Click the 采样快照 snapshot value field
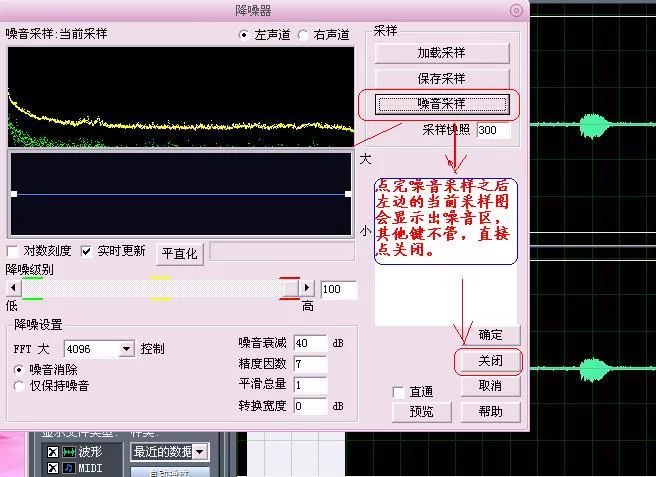The image size is (656, 477). (493, 131)
